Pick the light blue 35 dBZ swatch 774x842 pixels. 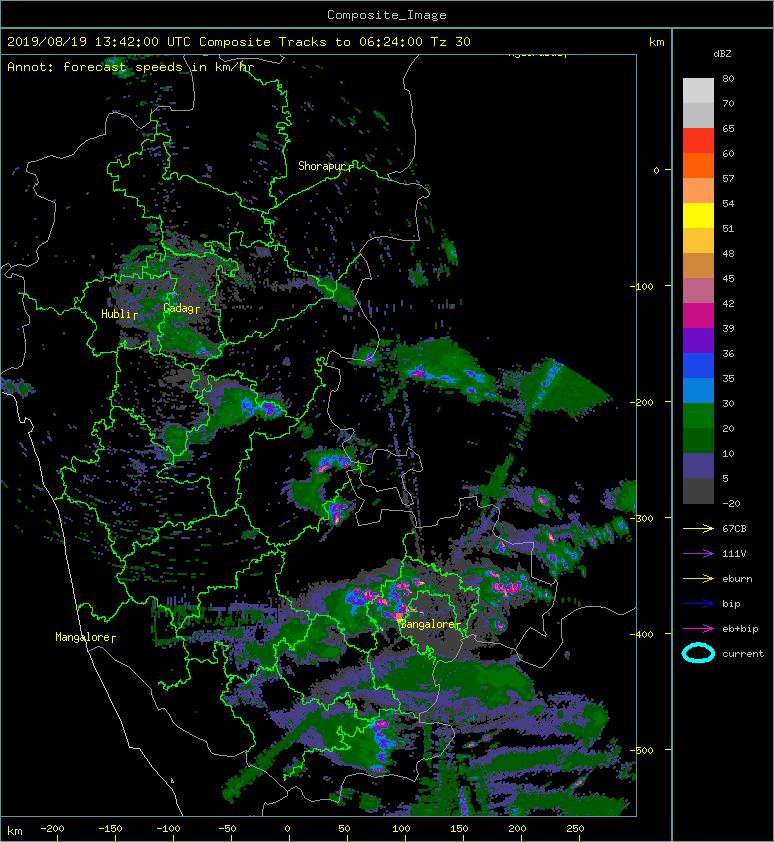coord(698,390)
